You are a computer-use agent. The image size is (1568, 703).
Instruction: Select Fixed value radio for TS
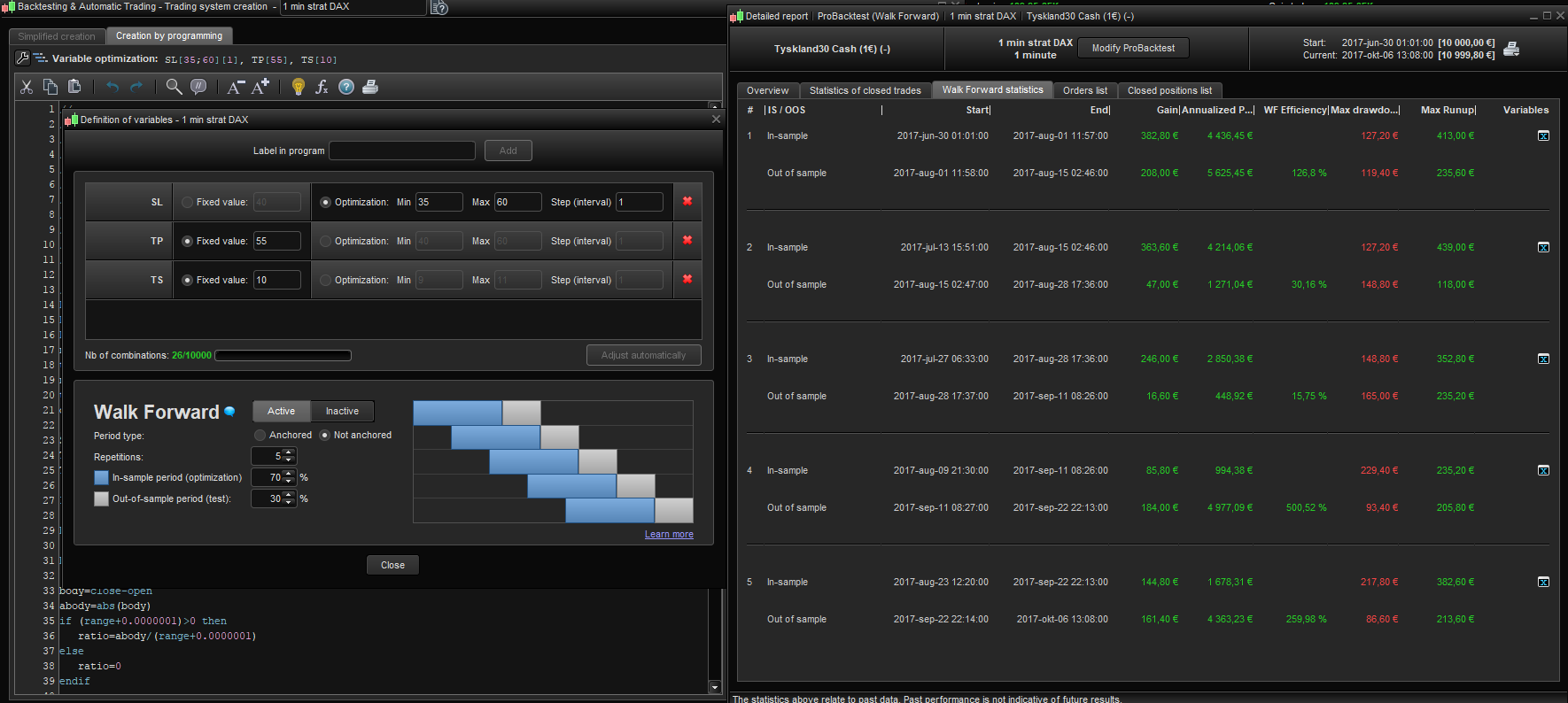187,280
